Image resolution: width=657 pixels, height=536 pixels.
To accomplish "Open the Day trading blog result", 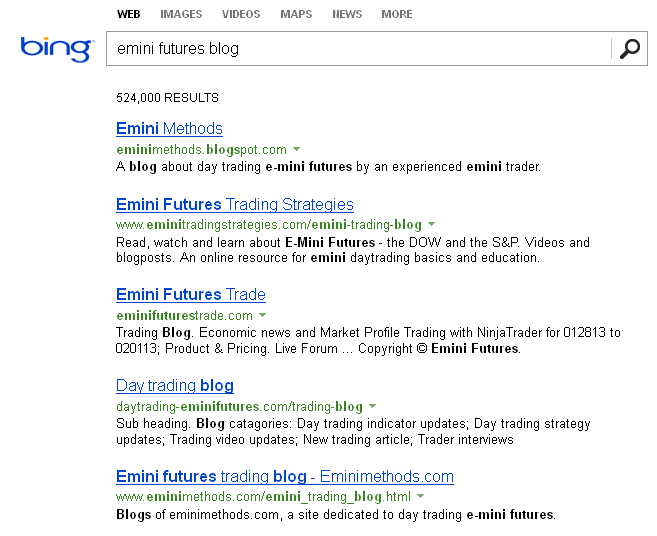I will pyautogui.click(x=175, y=385).
